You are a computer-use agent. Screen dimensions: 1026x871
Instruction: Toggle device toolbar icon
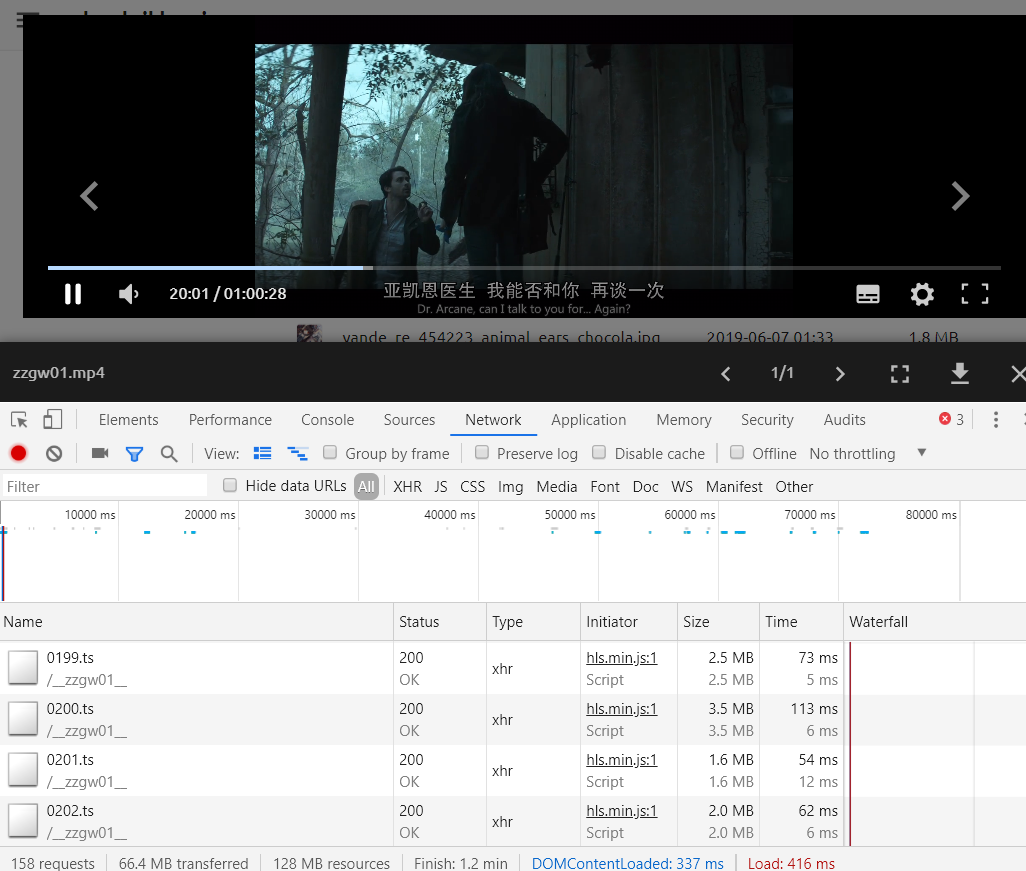point(52,419)
